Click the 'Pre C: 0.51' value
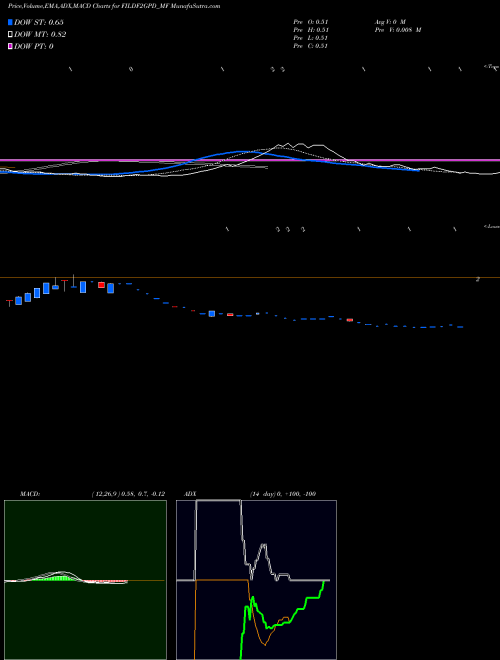The image size is (500, 660). 311,46
